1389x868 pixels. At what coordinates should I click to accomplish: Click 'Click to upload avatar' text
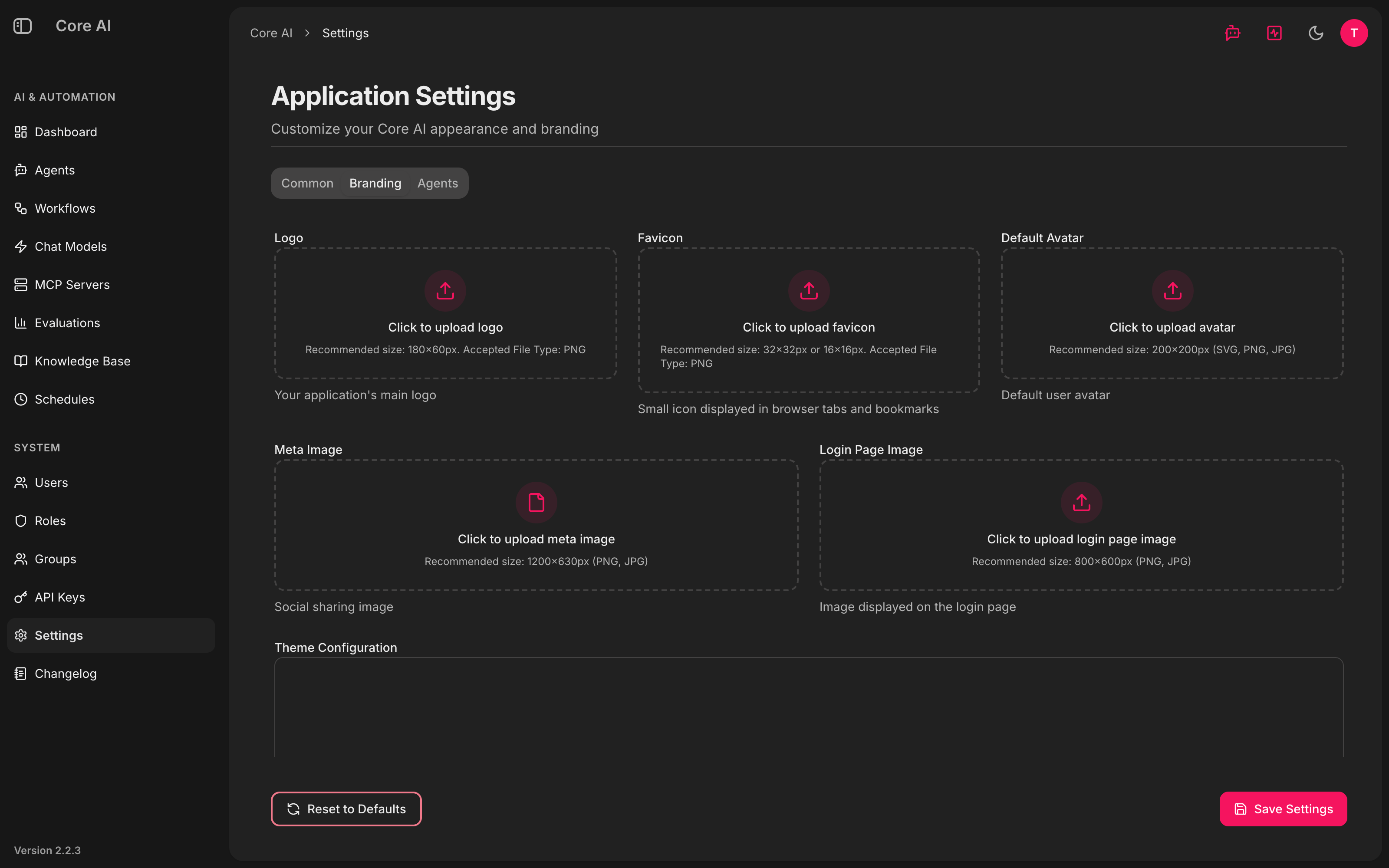[1172, 327]
